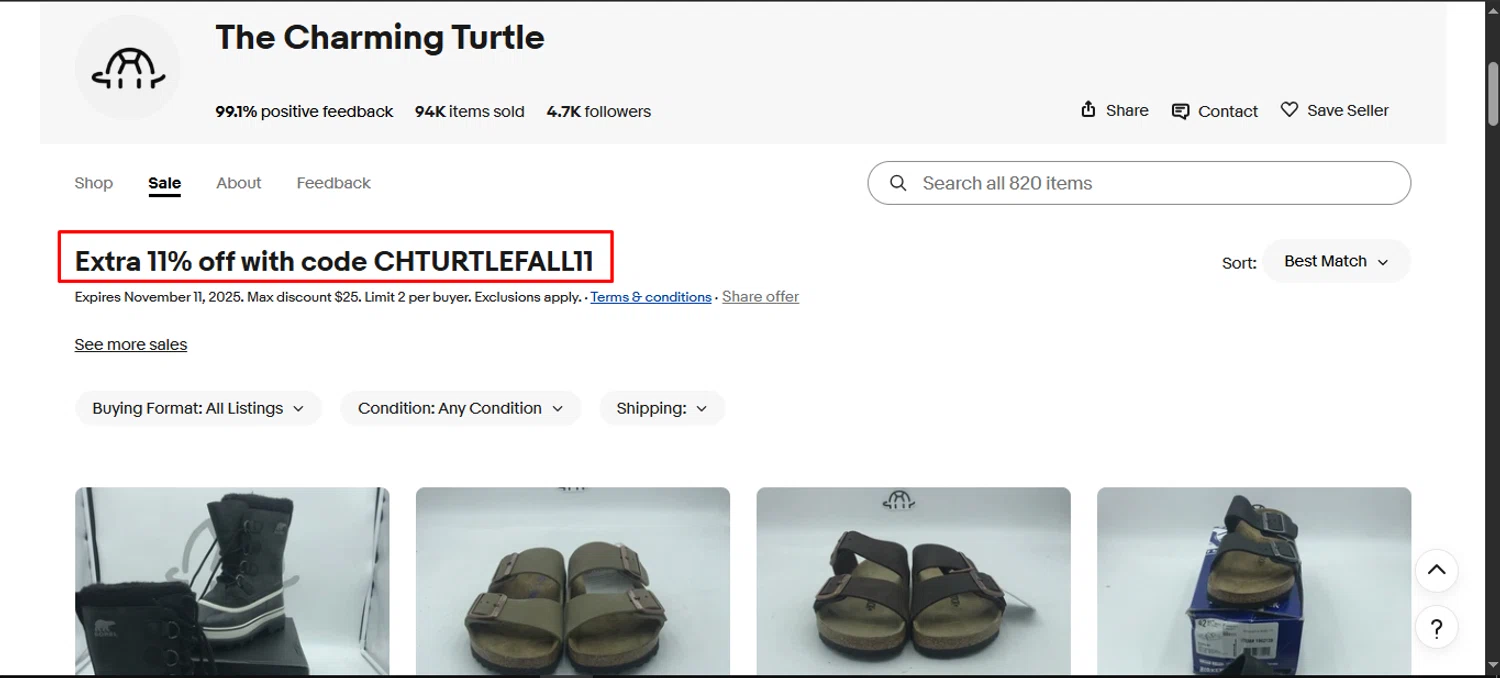Click the Save Seller heart icon

pyautogui.click(x=1289, y=110)
